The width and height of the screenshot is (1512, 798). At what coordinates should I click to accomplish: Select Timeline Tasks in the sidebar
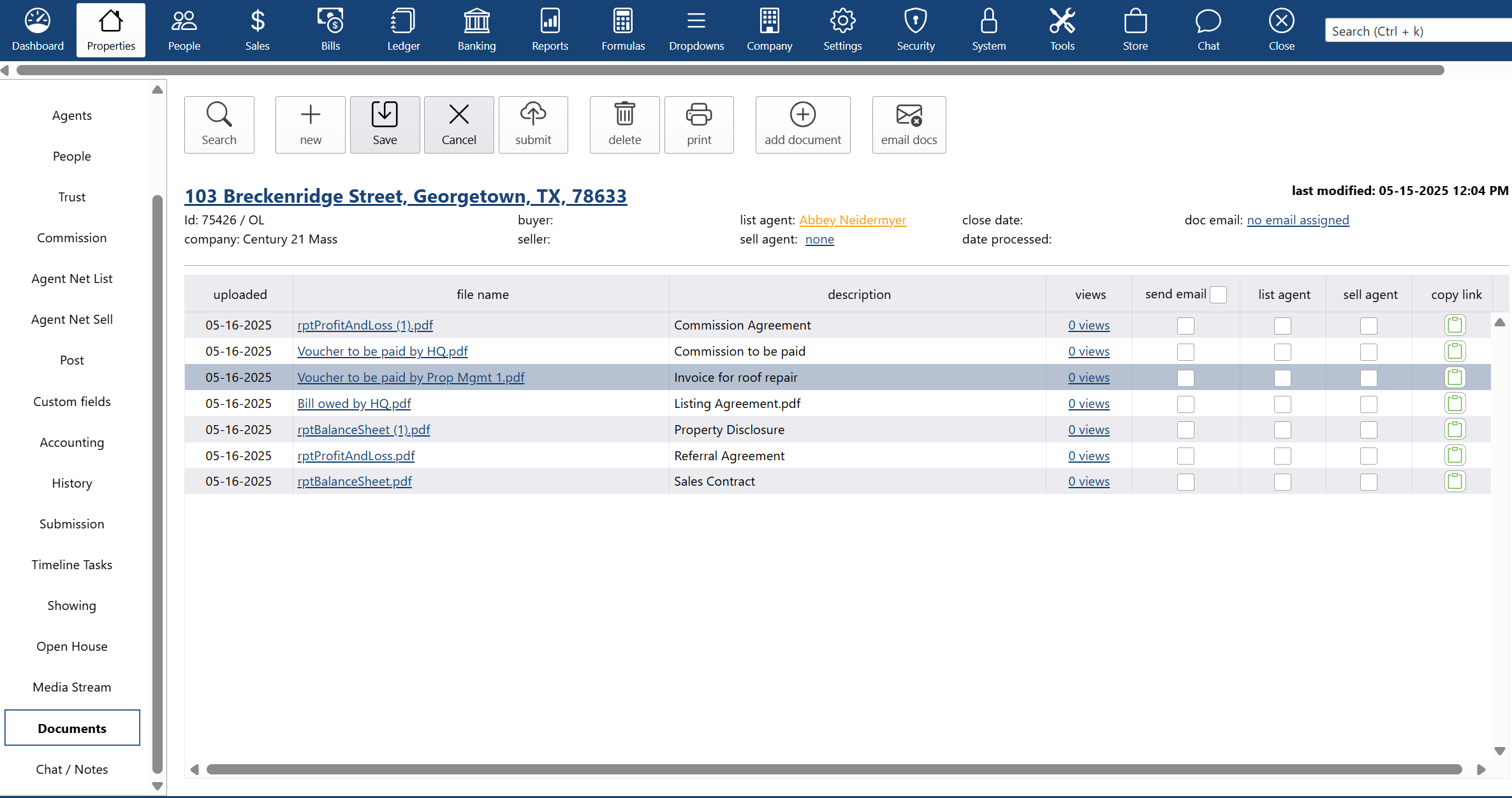(x=72, y=565)
